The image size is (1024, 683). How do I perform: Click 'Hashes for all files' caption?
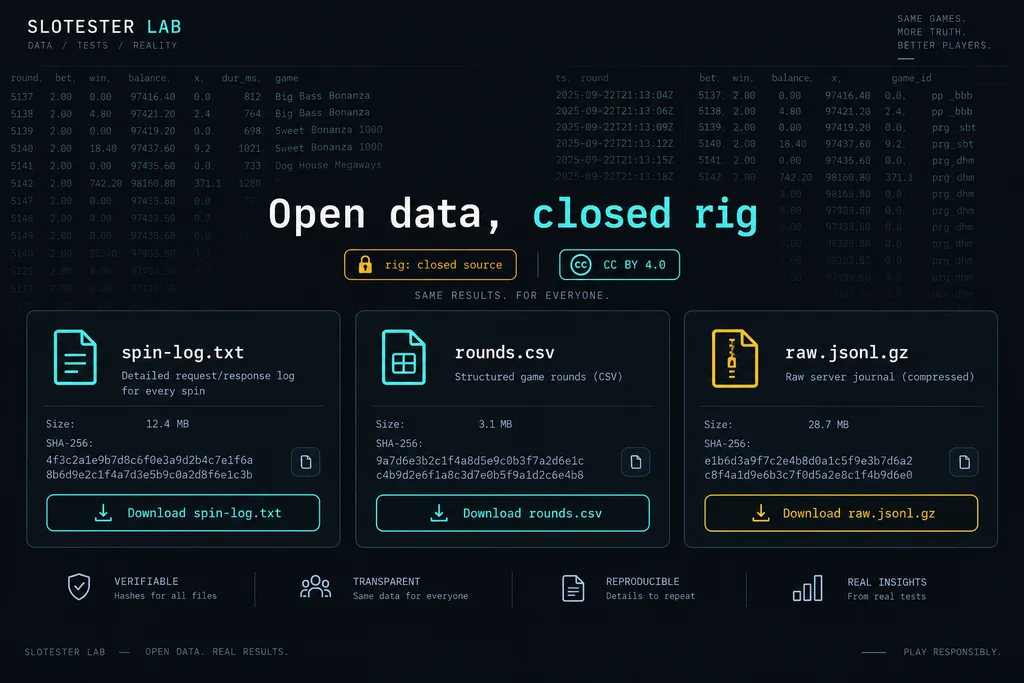(x=165, y=596)
